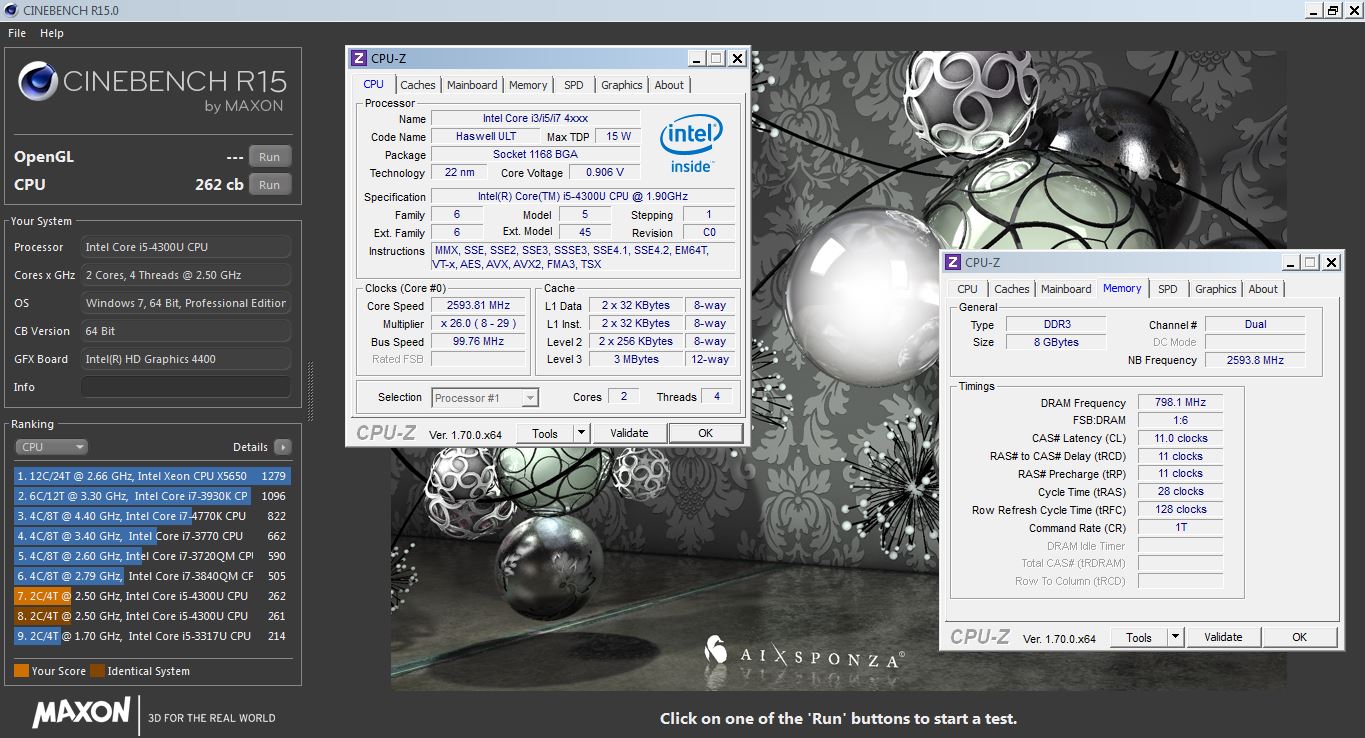Select ranking row Core i7-3840QM 505
Viewport: 1365px width, 738px height.
[152, 576]
